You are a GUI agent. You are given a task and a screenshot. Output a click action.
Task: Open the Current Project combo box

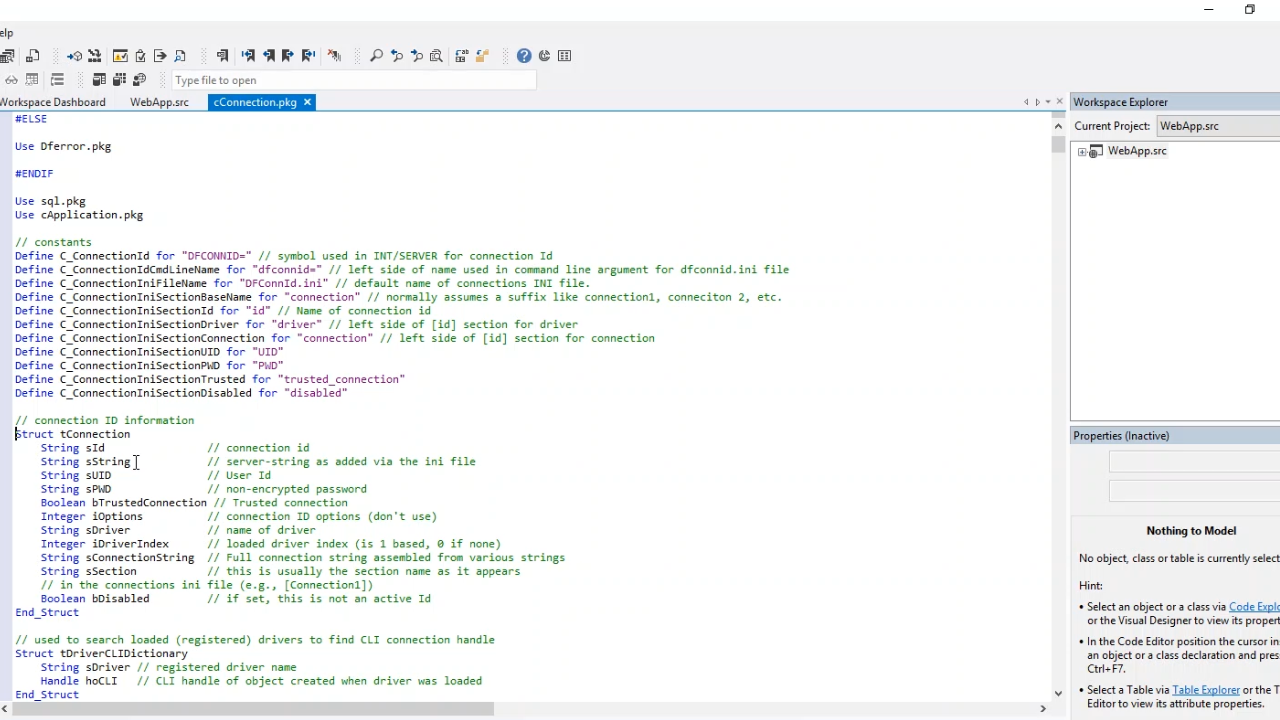pos(1217,126)
